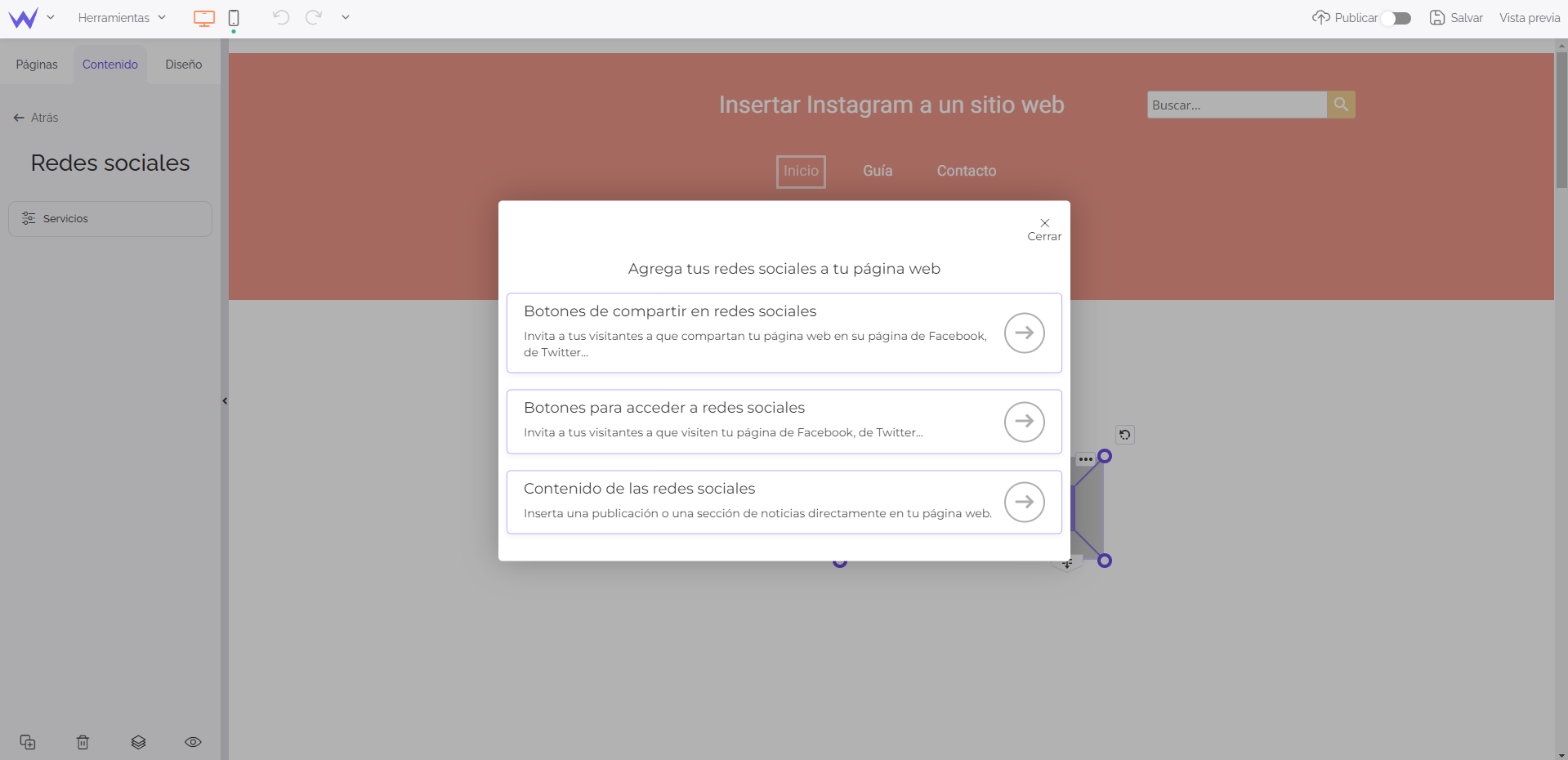
Task: Click the duplicate element icon
Action: click(28, 742)
